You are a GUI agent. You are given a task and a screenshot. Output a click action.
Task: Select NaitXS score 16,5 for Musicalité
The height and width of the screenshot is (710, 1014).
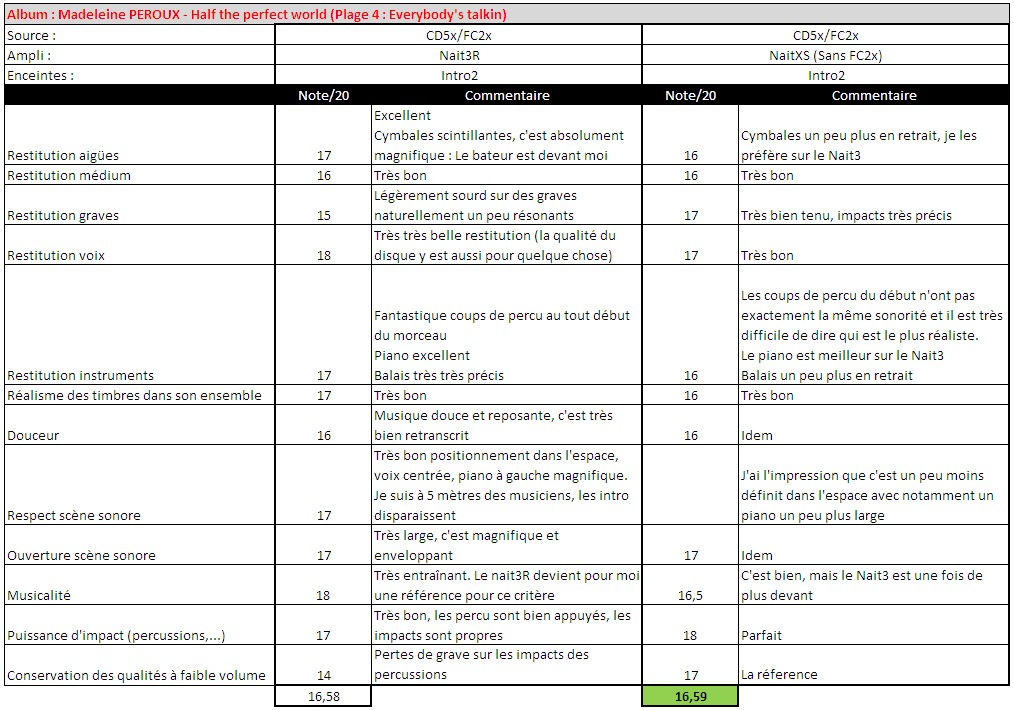(690, 585)
